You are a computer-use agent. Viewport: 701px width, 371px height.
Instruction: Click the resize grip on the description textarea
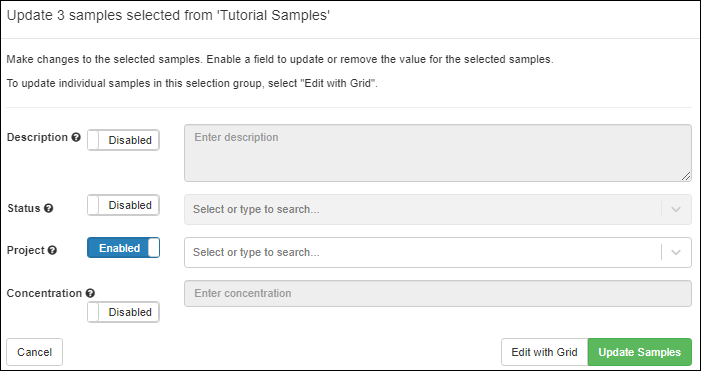coord(686,176)
